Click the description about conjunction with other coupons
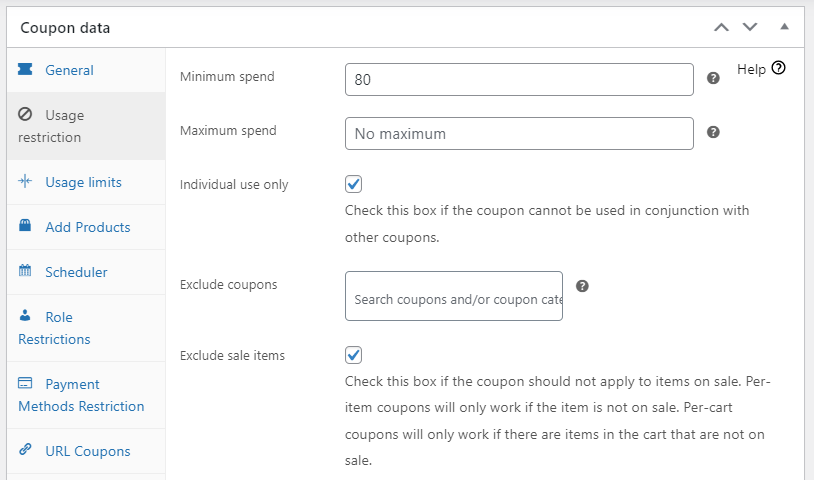 pyautogui.click(x=547, y=224)
